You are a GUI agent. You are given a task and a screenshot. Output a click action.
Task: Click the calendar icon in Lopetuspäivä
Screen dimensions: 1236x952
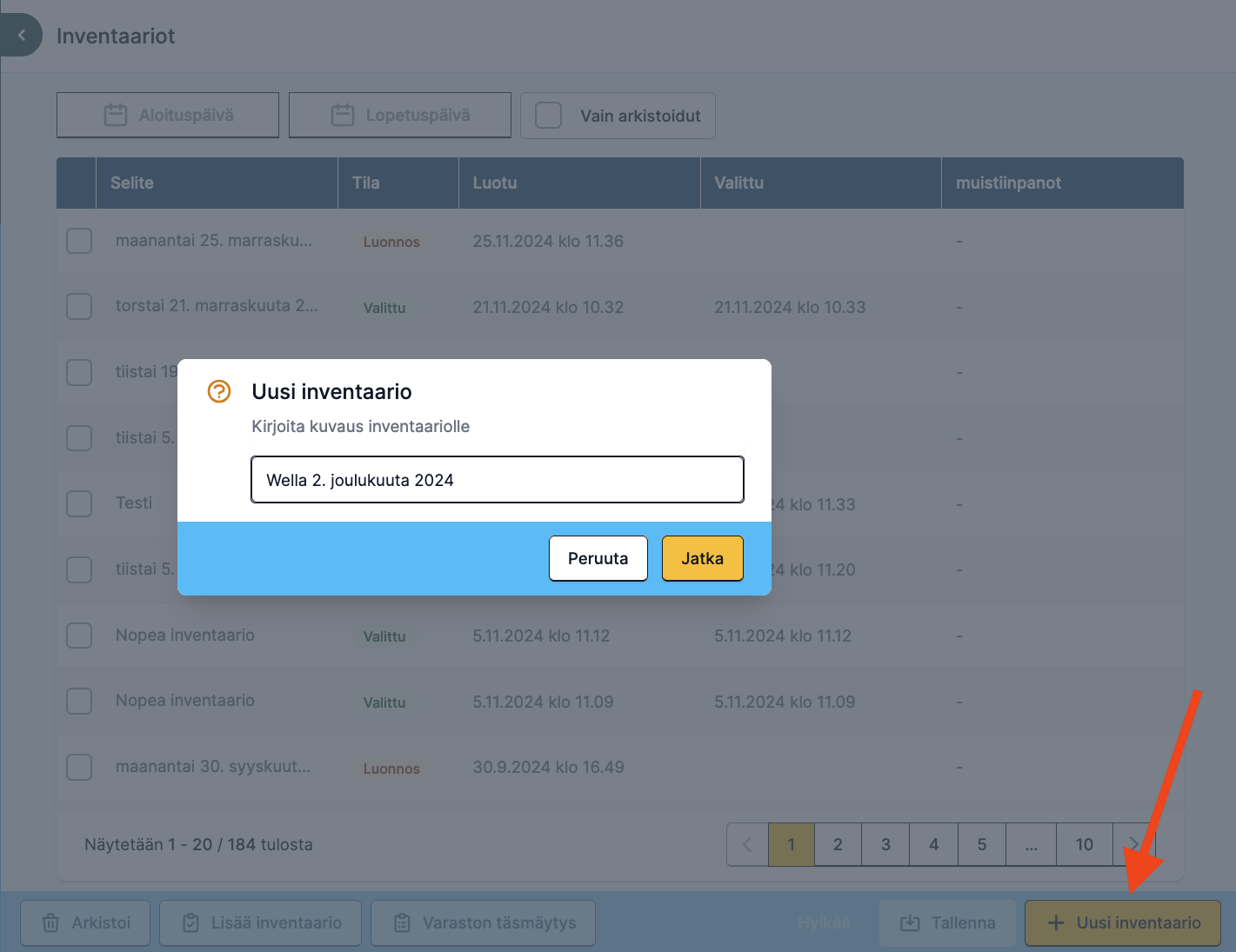point(343,115)
